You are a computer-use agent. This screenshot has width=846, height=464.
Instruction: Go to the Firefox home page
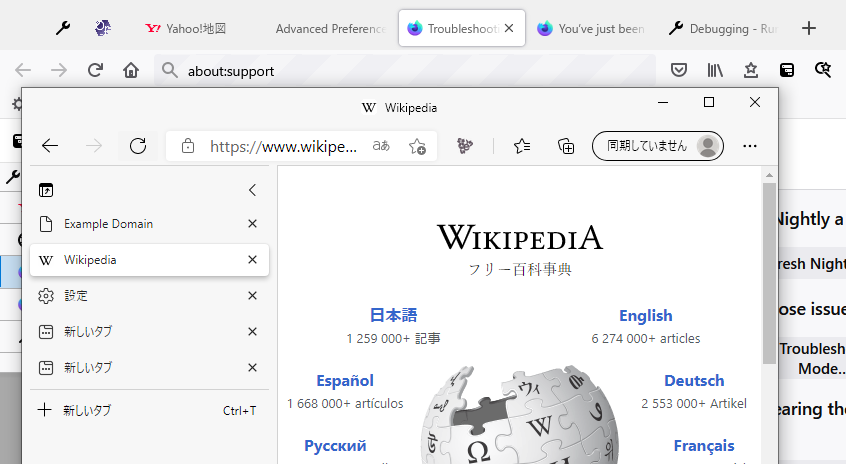click(131, 70)
